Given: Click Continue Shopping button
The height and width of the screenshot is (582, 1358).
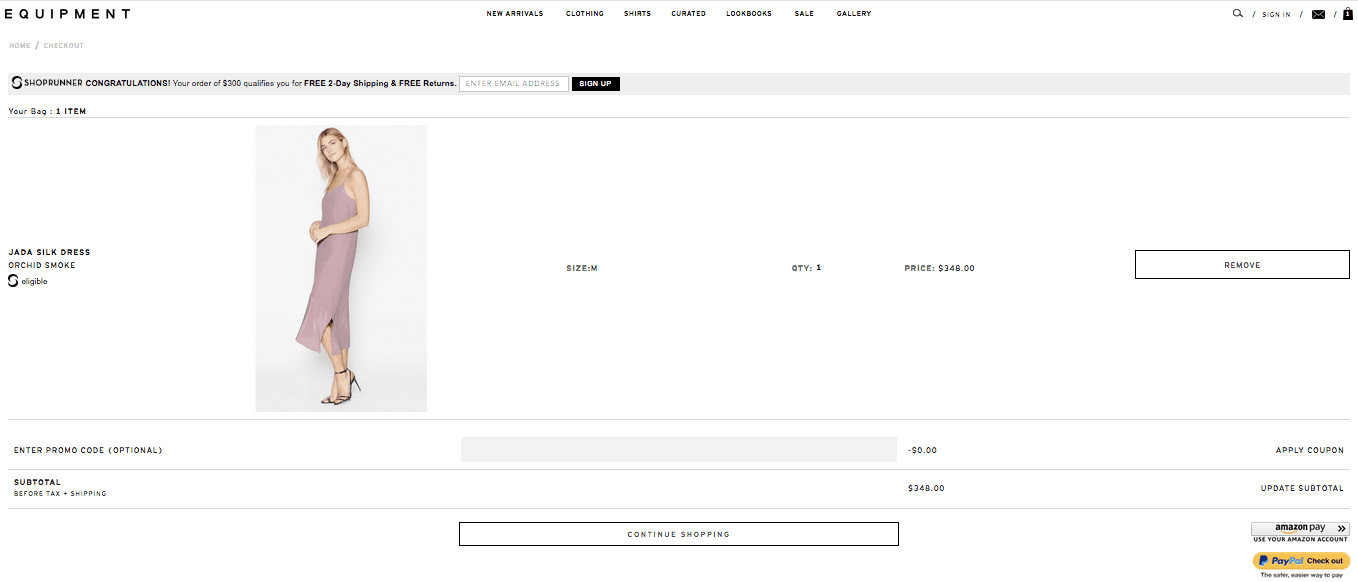Looking at the screenshot, I should 678,534.
